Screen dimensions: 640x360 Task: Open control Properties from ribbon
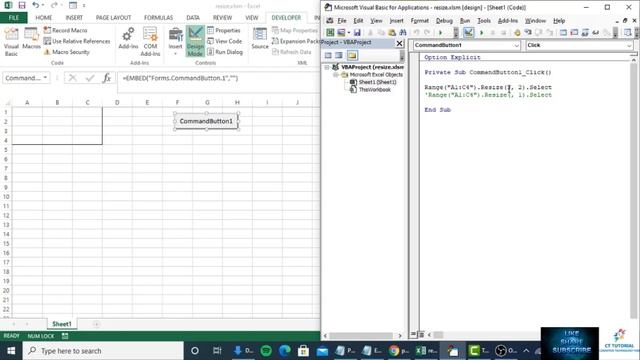point(224,30)
